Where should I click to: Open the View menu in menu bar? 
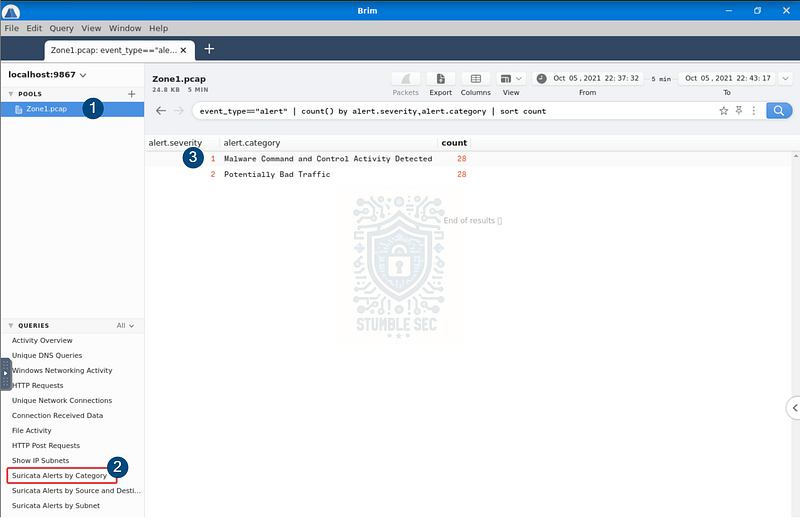91,29
